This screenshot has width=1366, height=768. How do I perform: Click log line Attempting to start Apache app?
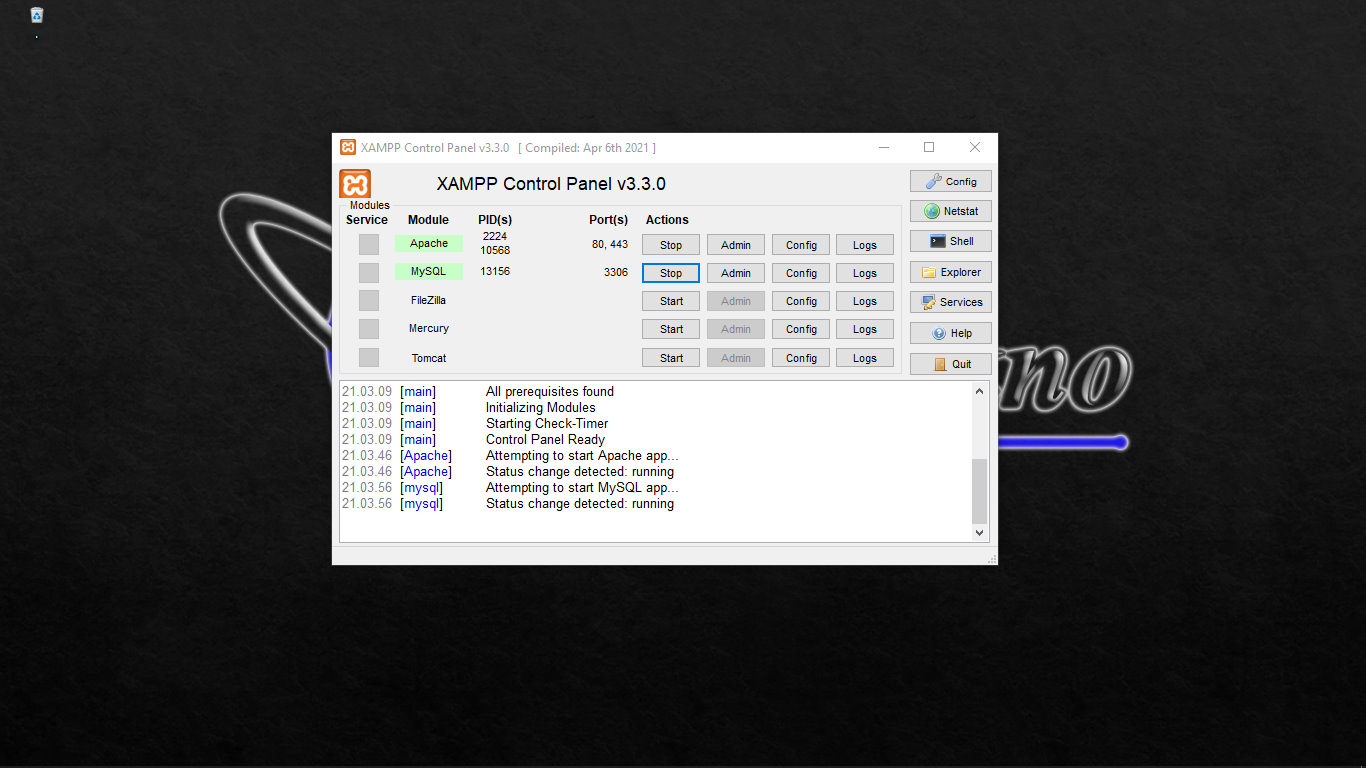582,455
